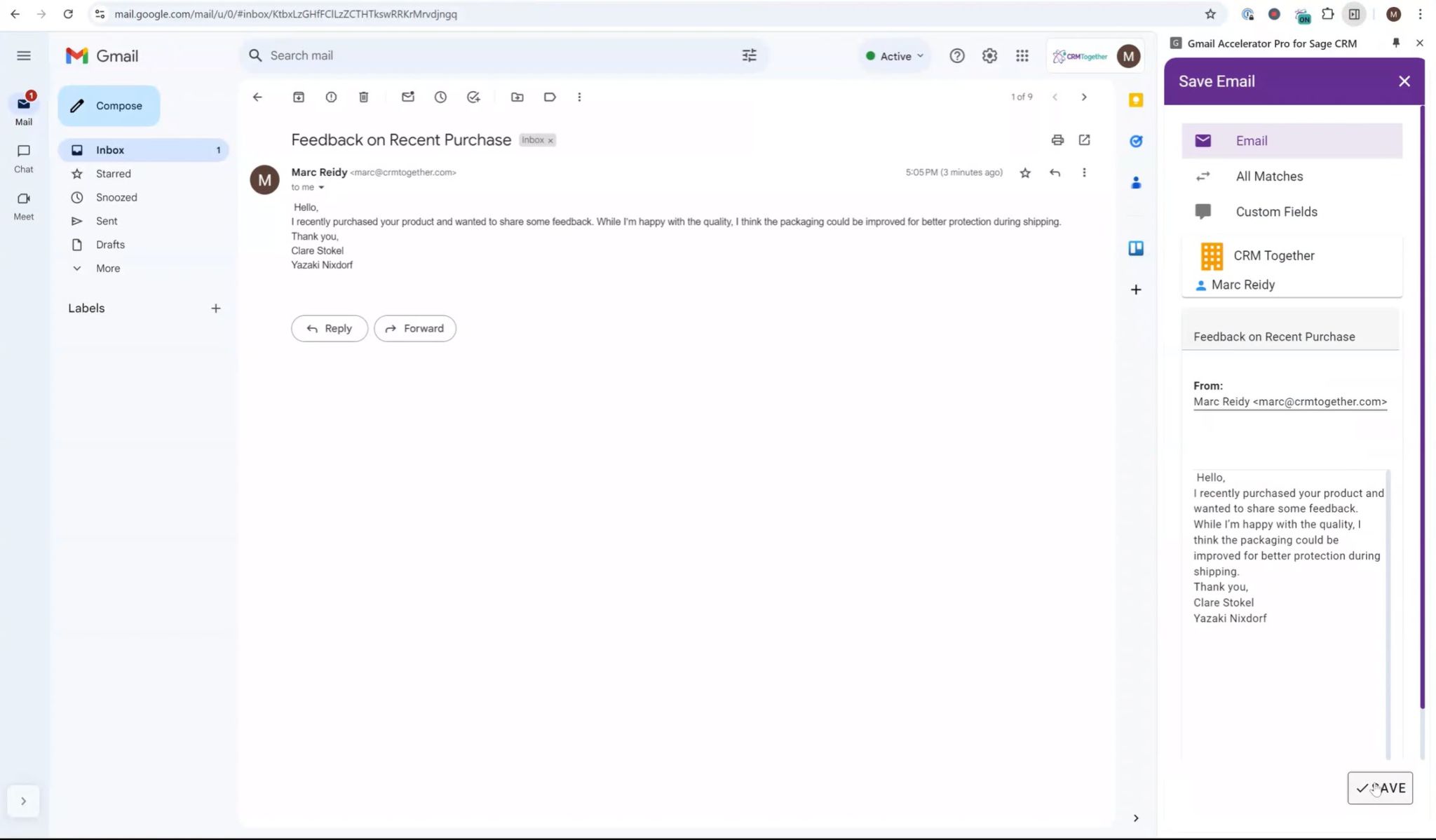Select the Starred folder in sidebar
1436x840 pixels.
click(113, 173)
